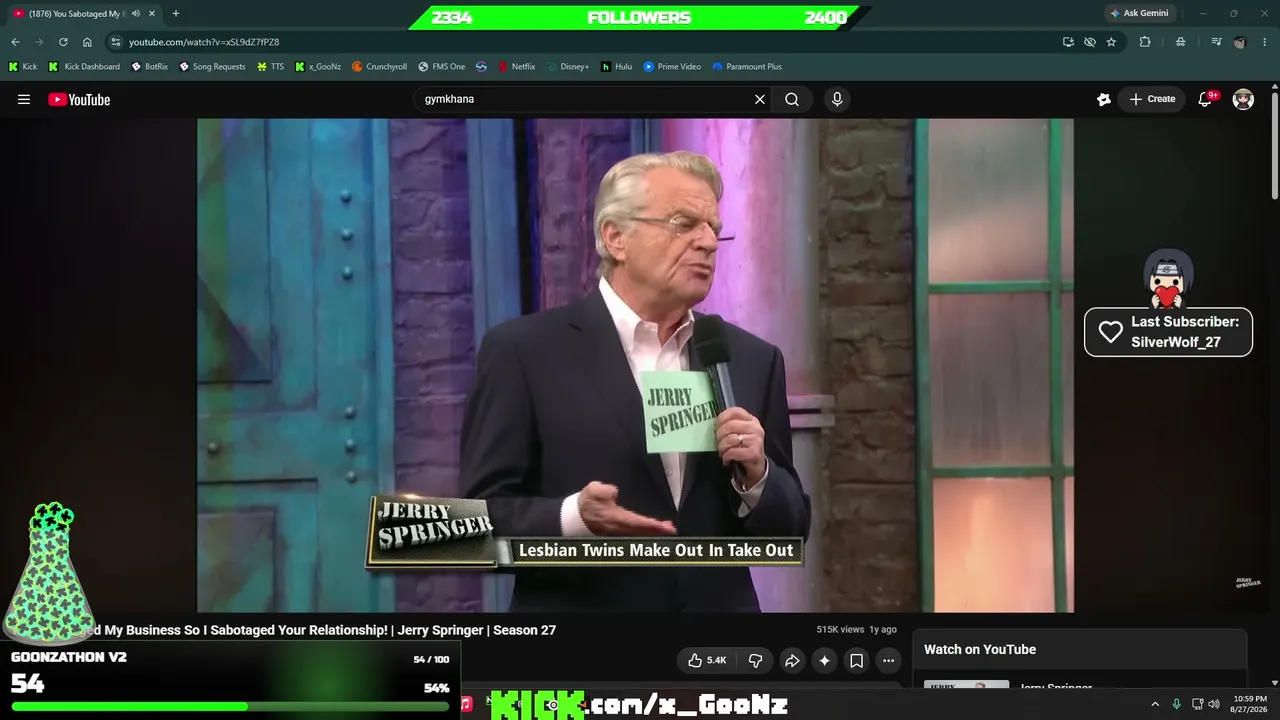Like the Jerry Springer video
The image size is (1280, 720).
pyautogui.click(x=707, y=660)
